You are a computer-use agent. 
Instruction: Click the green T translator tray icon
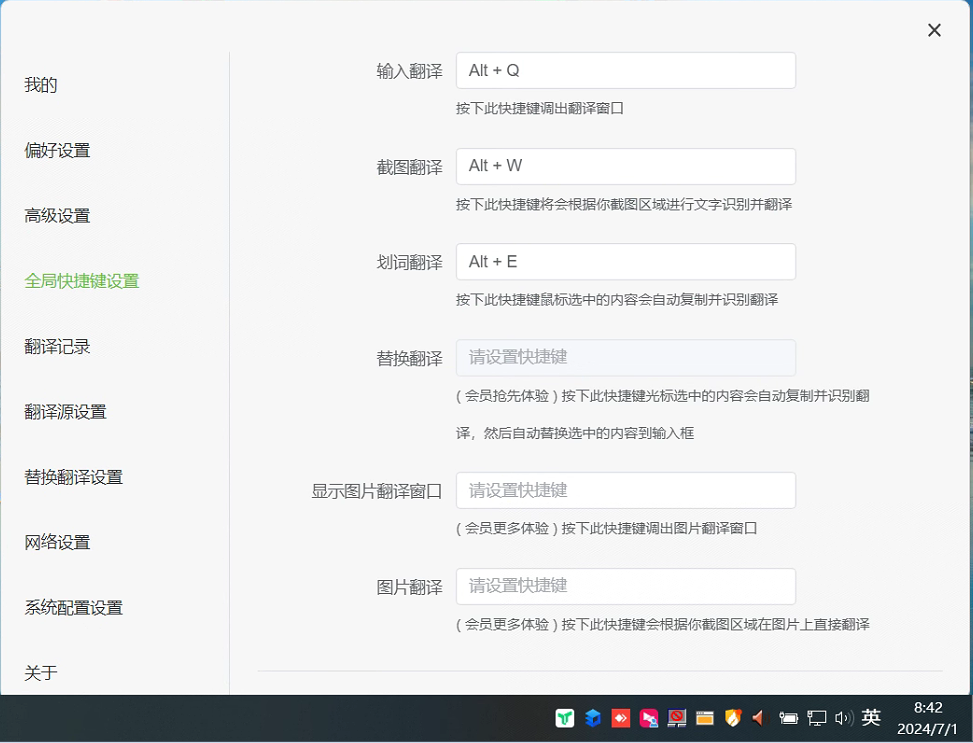pyautogui.click(x=565, y=717)
